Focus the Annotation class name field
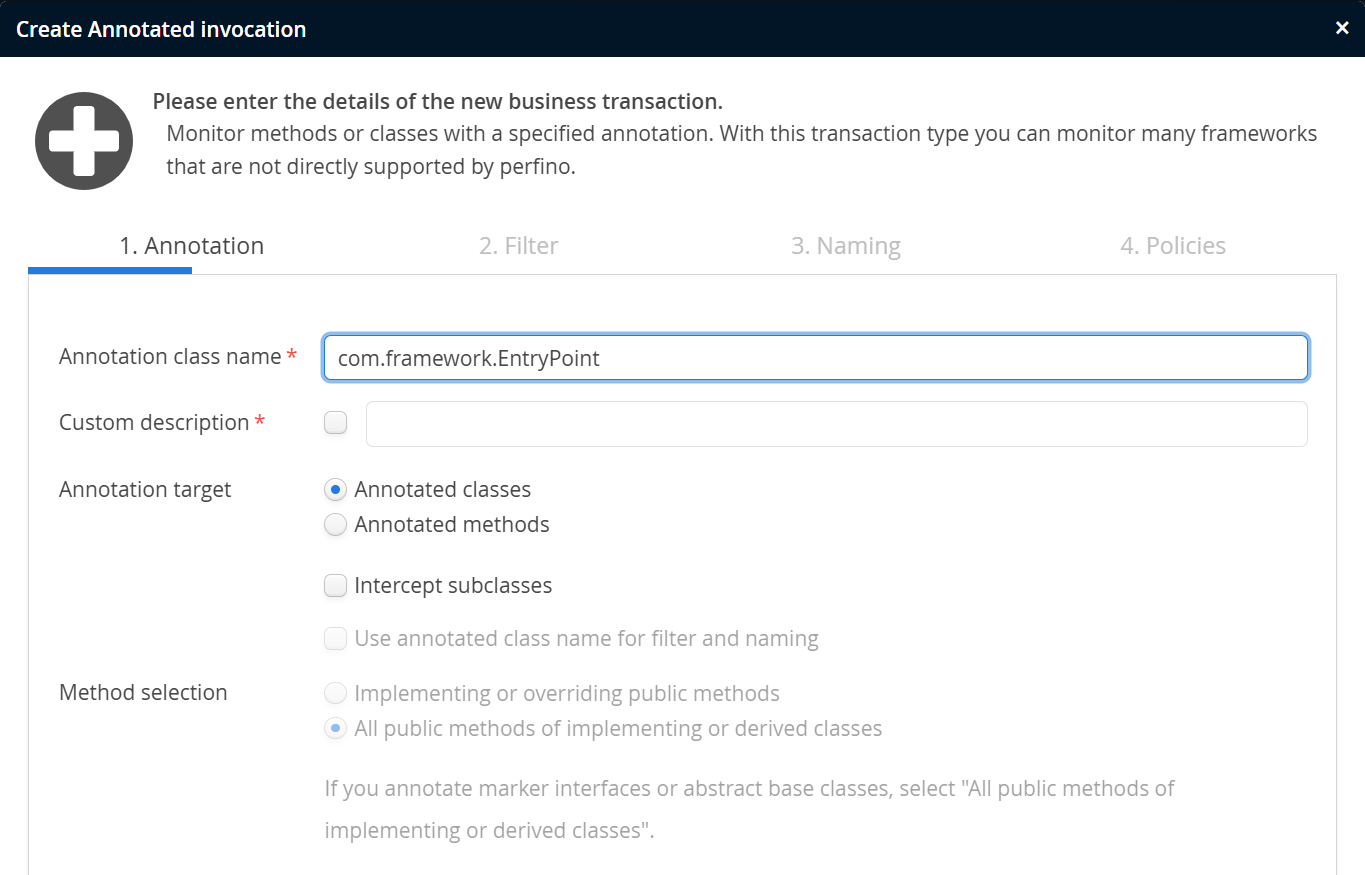 (815, 358)
